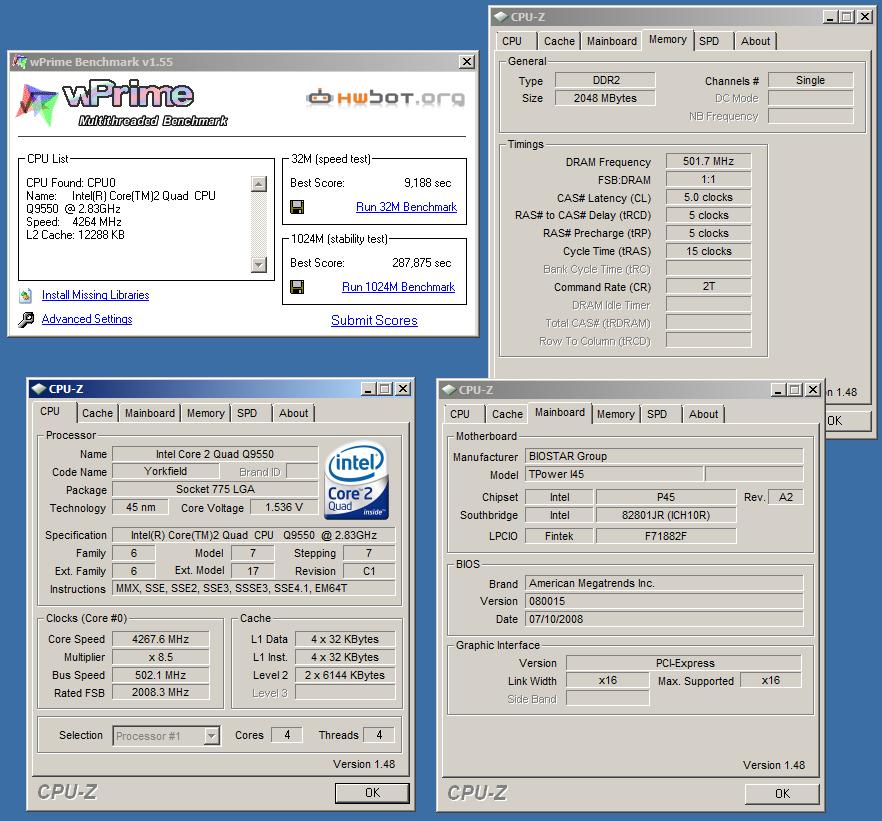This screenshot has width=882, height=821.
Task: Click the Core Speed value 4267.6 MHz
Action: tap(161, 639)
